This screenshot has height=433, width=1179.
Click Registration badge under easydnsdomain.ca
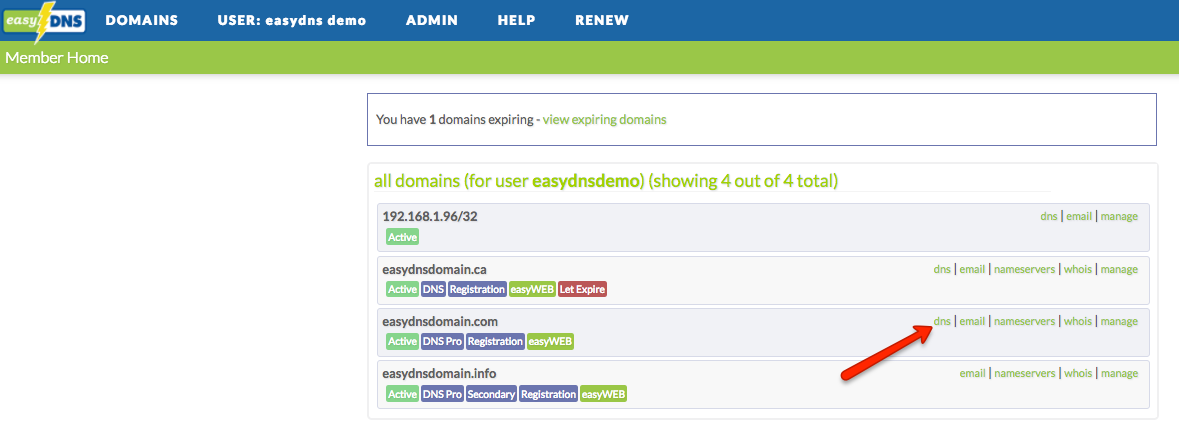point(477,289)
